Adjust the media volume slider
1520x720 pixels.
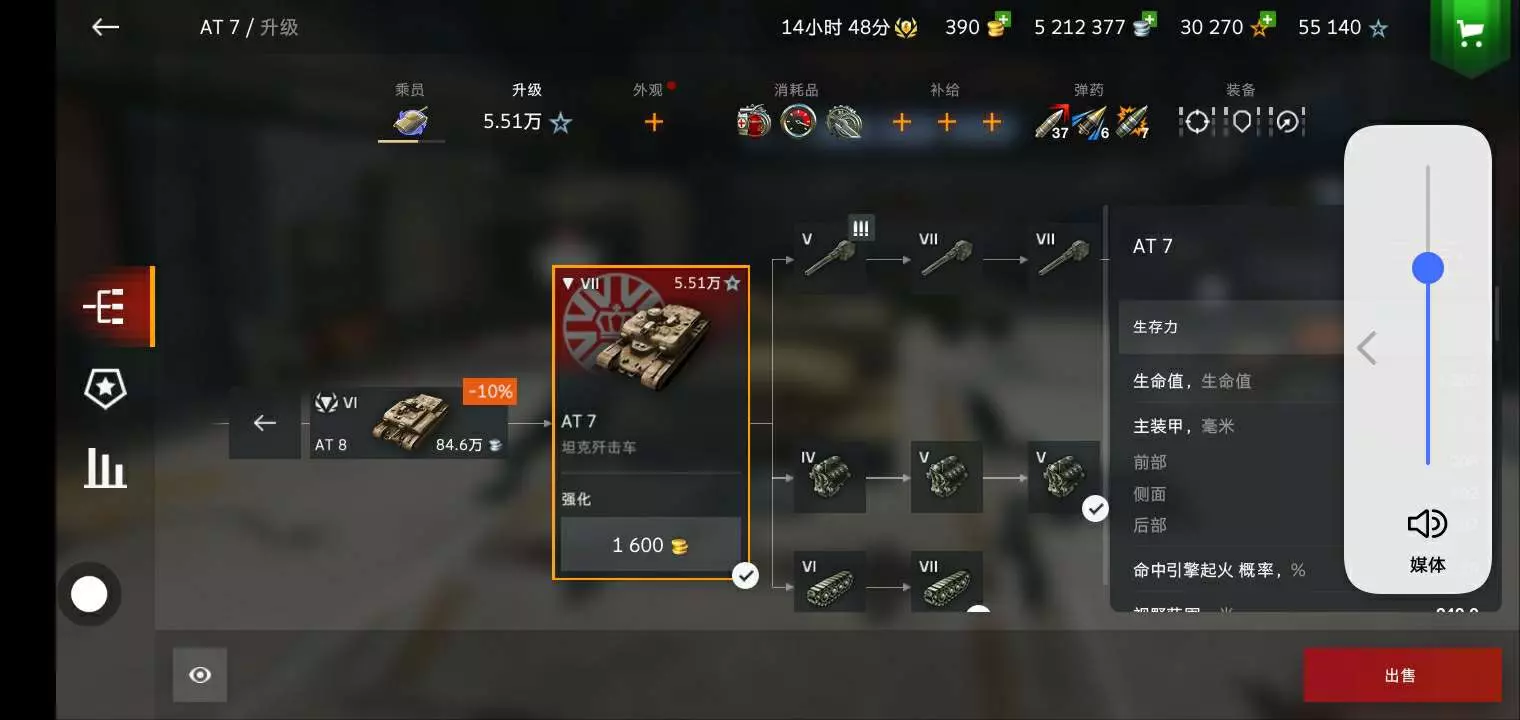click(1428, 315)
